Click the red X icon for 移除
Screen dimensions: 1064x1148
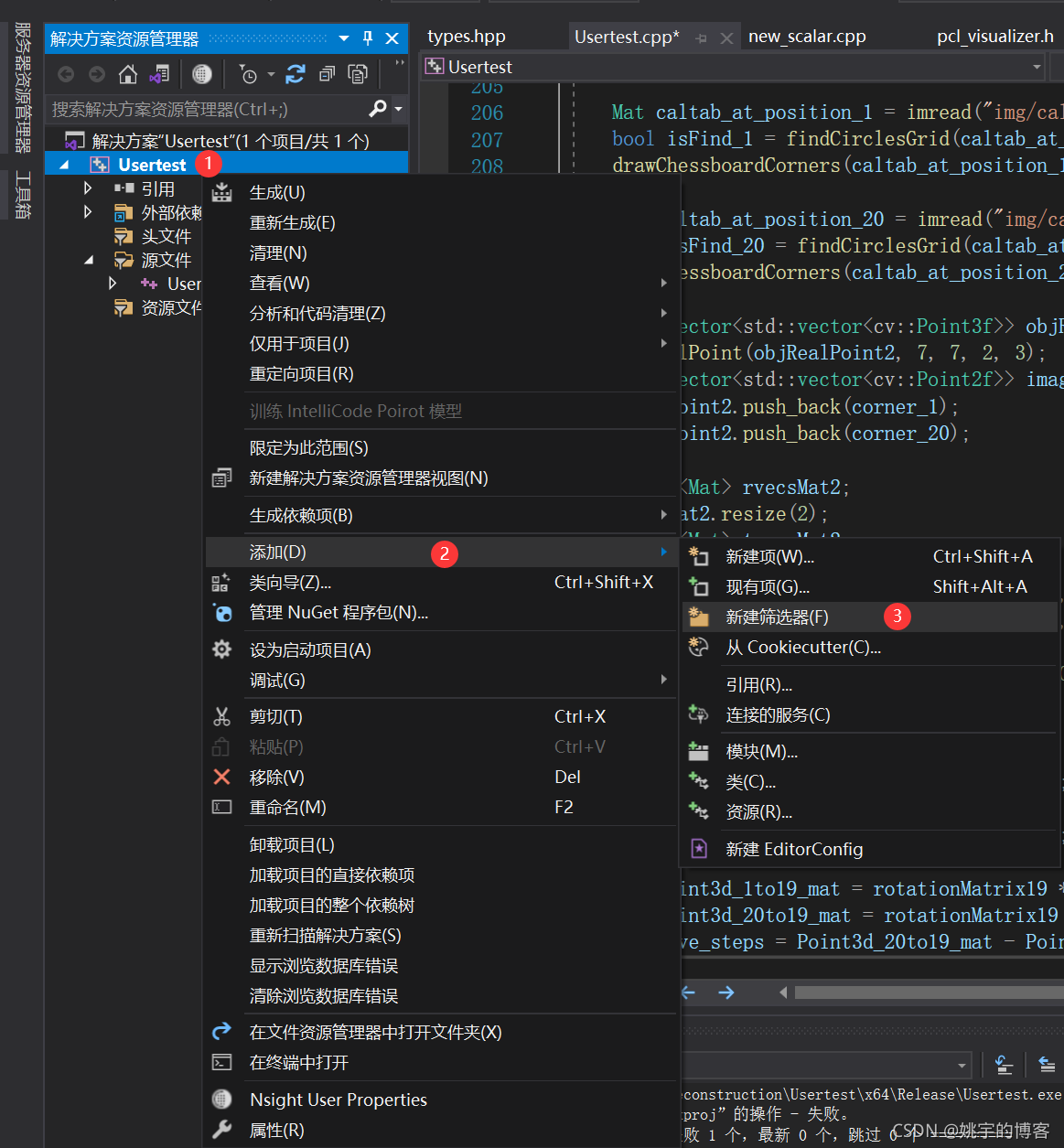(222, 777)
